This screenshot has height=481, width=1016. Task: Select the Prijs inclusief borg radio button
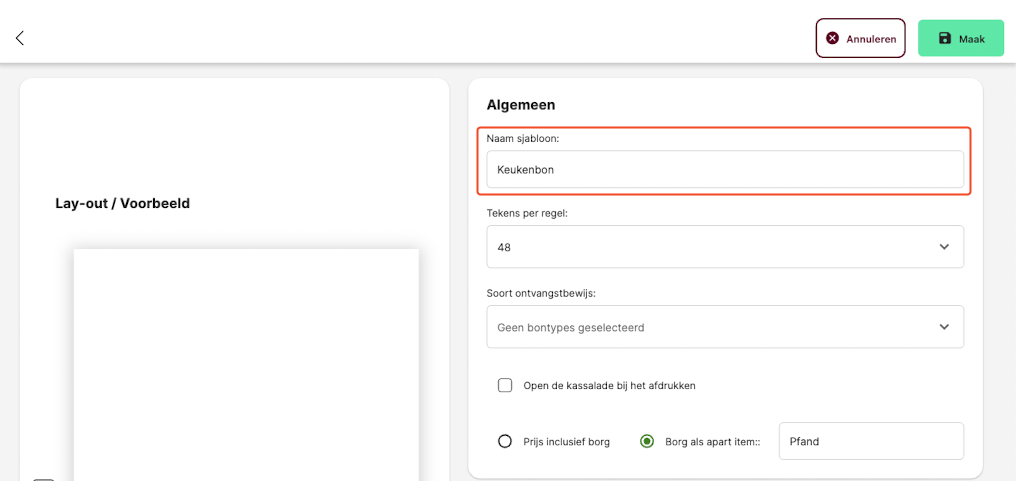(x=505, y=441)
